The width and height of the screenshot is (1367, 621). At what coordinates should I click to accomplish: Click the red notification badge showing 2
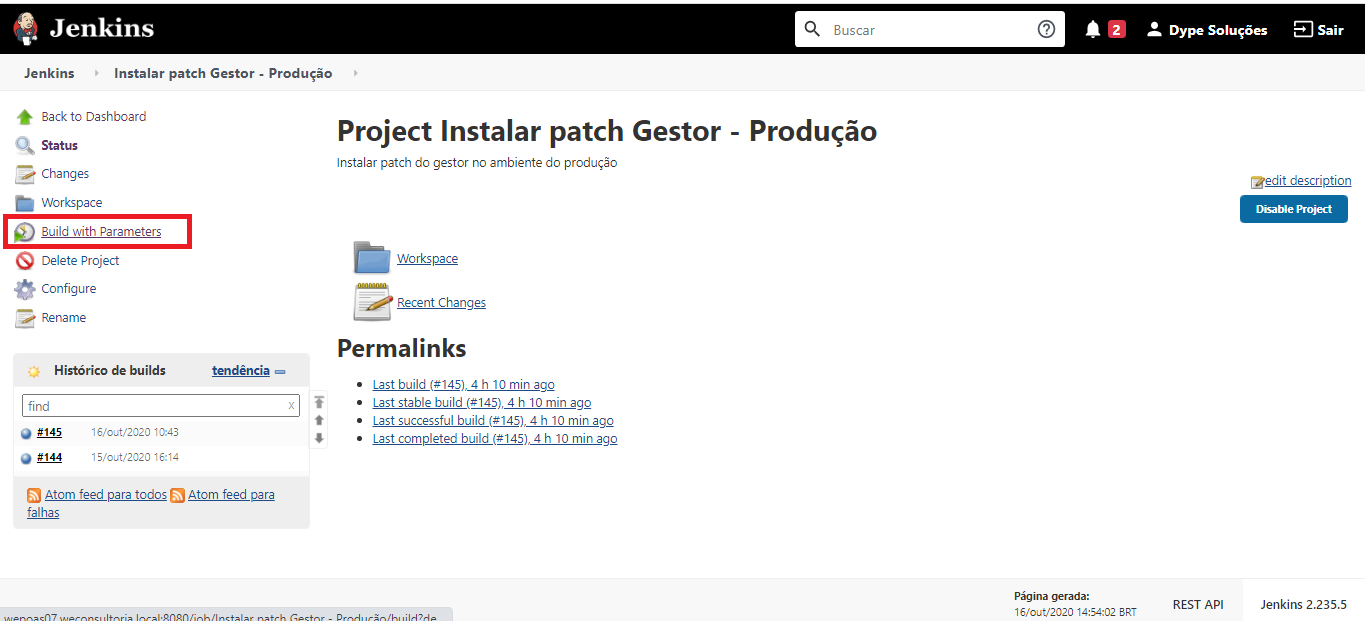pyautogui.click(x=1116, y=30)
